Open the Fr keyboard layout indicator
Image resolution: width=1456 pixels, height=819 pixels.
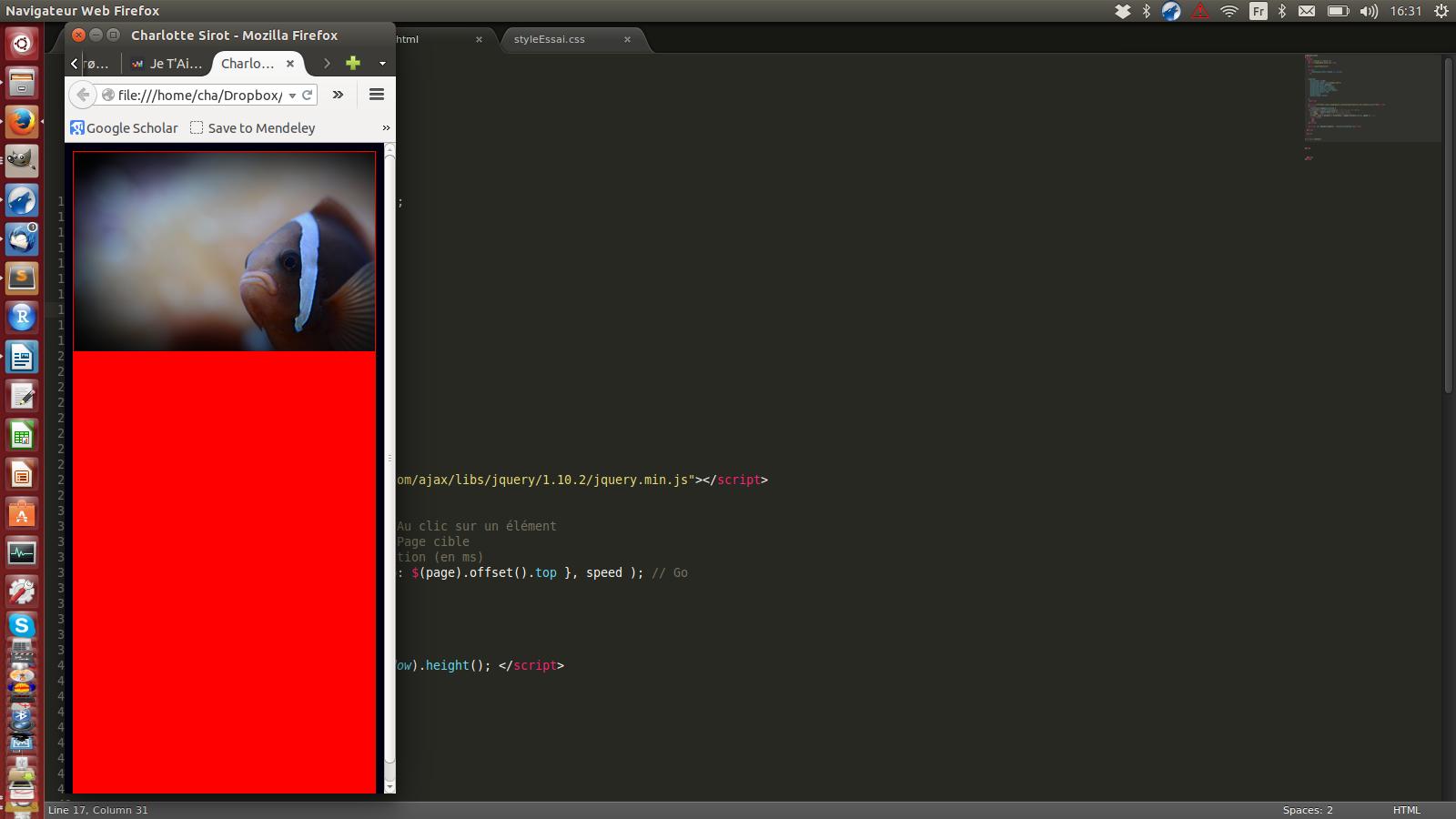[1259, 11]
